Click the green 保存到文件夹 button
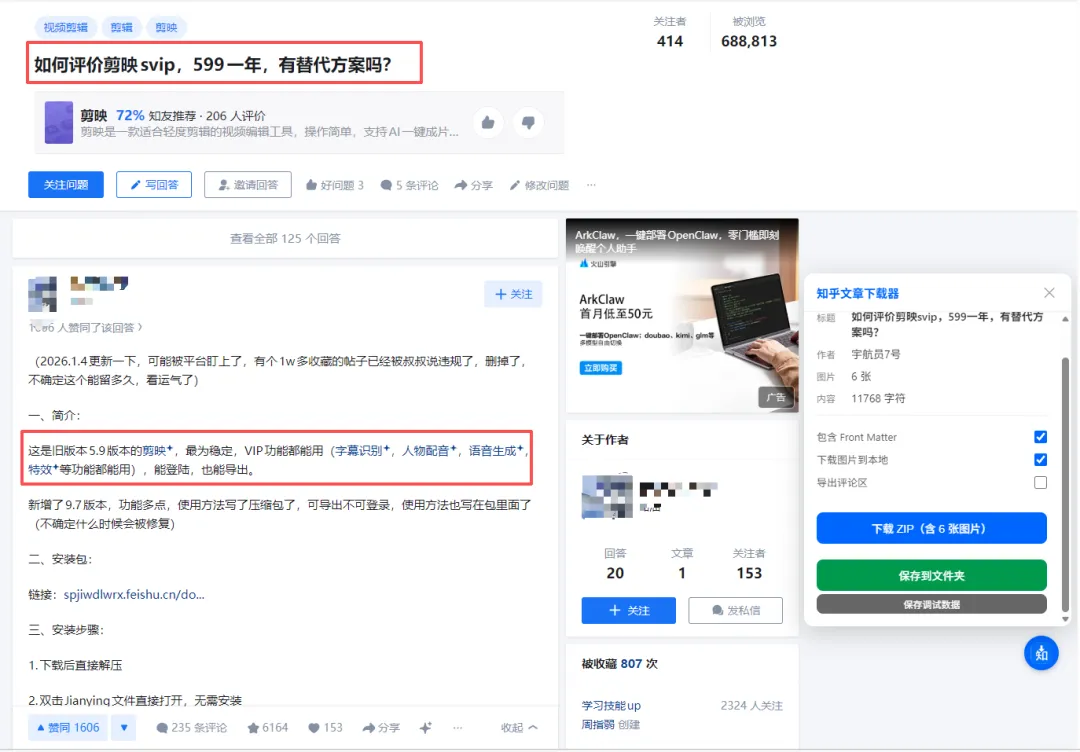The height and width of the screenshot is (752, 1080). coord(931,575)
